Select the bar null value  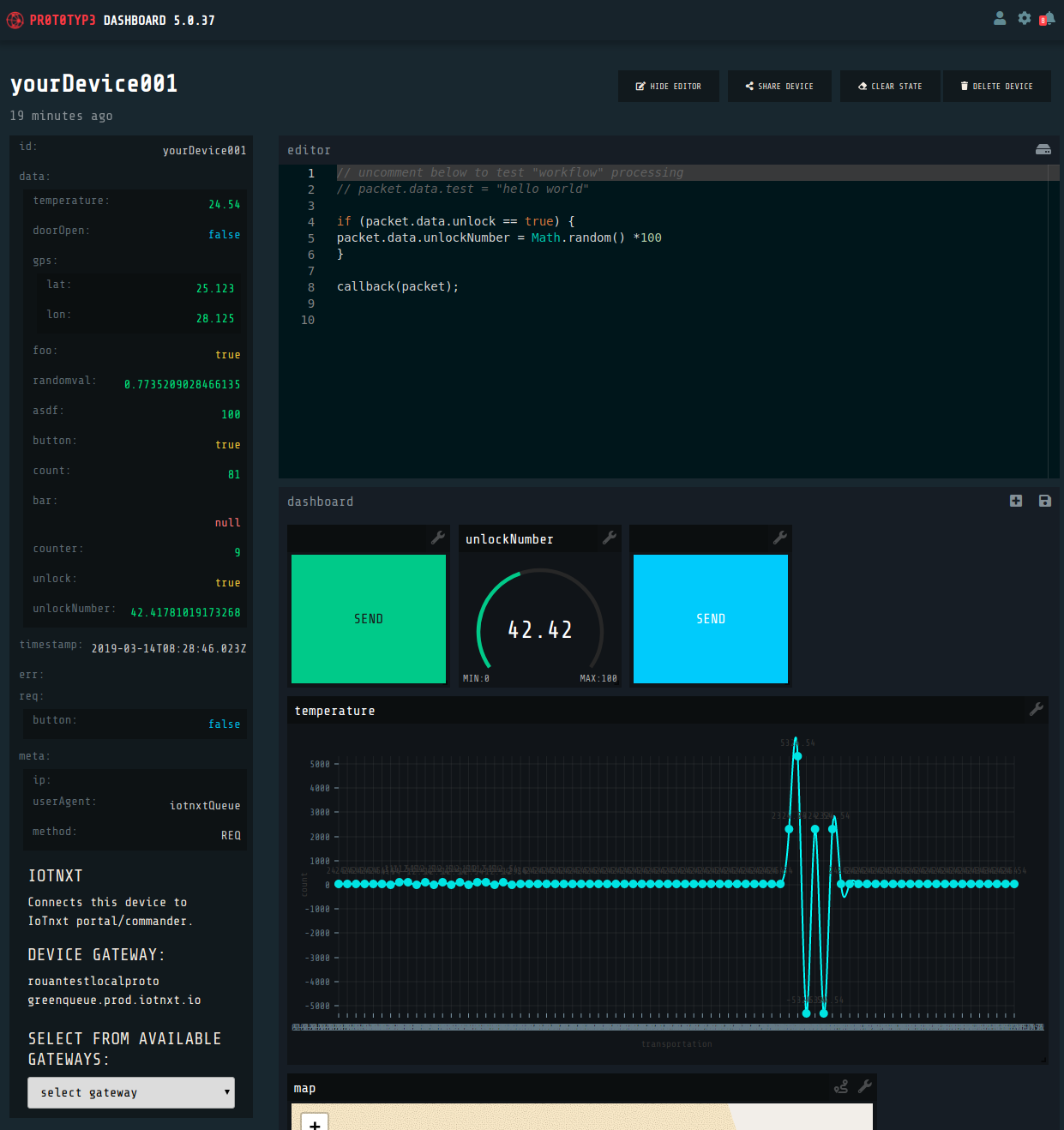pos(227,522)
